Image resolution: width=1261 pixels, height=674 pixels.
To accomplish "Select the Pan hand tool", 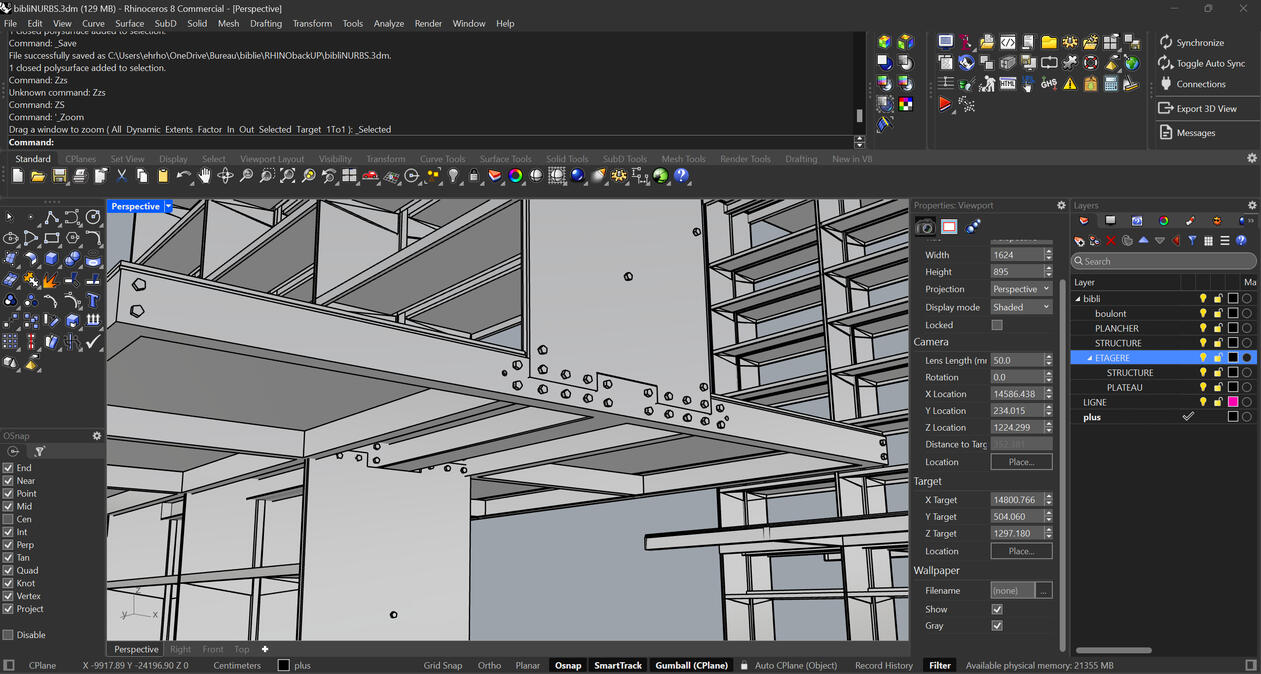I will [x=204, y=176].
